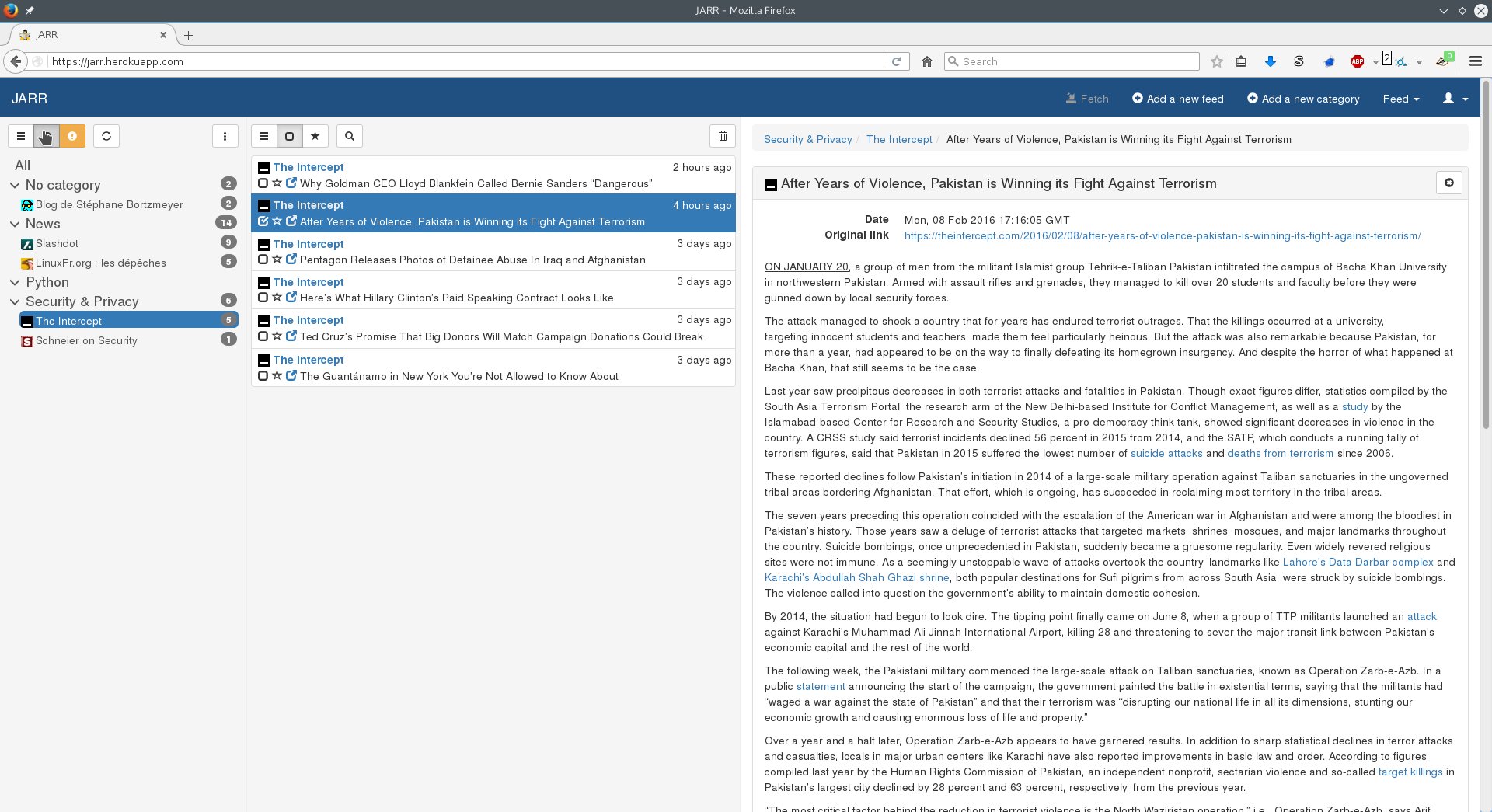The width and height of the screenshot is (1492, 812).
Task: Mark Pentagon Releases Photos article read
Action: (x=263, y=260)
